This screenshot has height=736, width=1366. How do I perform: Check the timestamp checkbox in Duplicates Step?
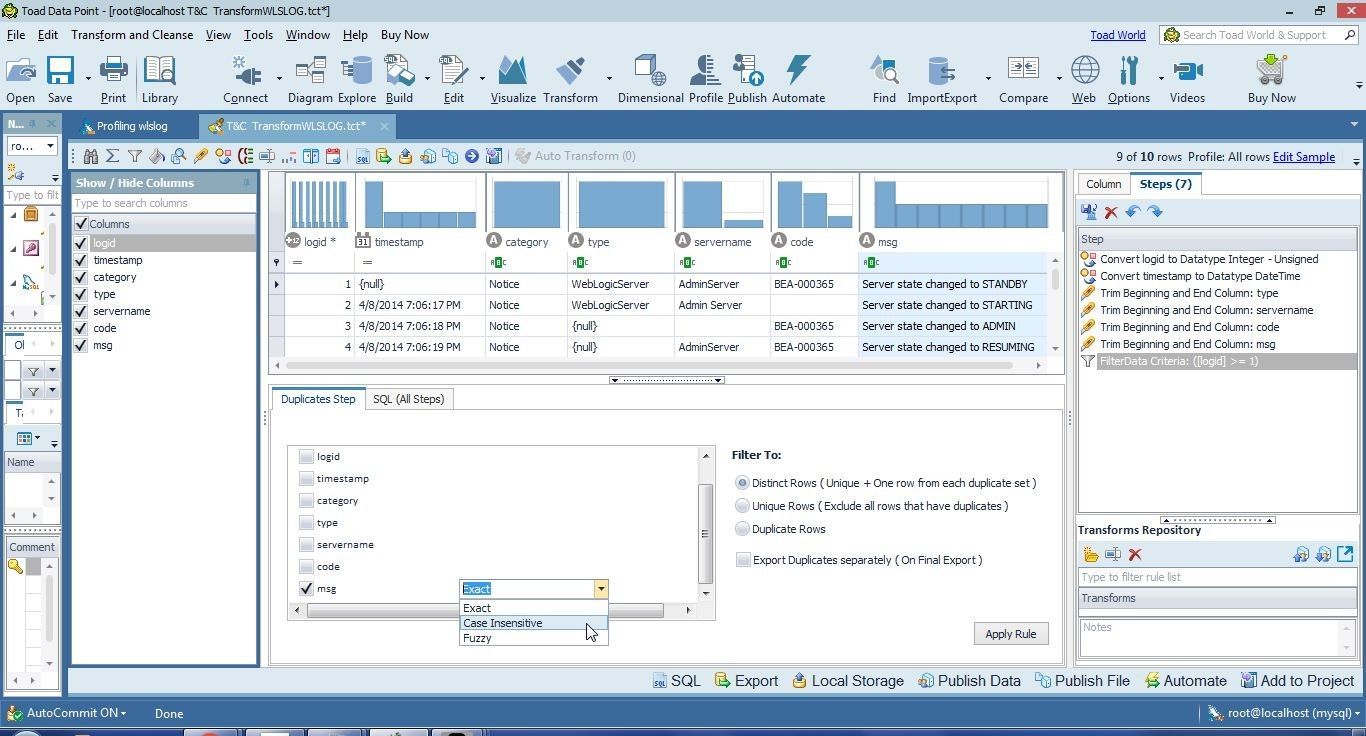pos(307,478)
